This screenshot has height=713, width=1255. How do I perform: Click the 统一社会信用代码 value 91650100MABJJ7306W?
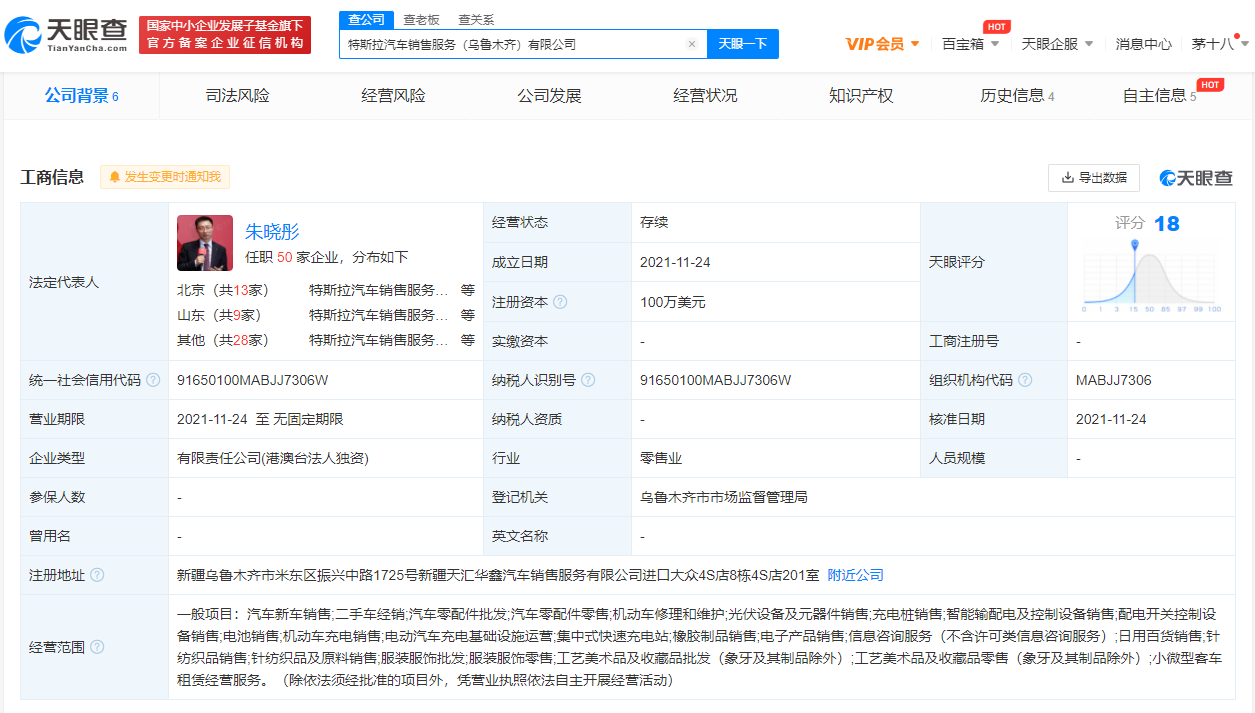[252, 380]
